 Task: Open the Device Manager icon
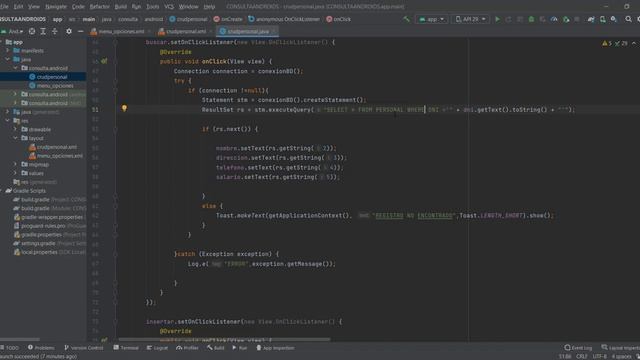(x=602, y=19)
